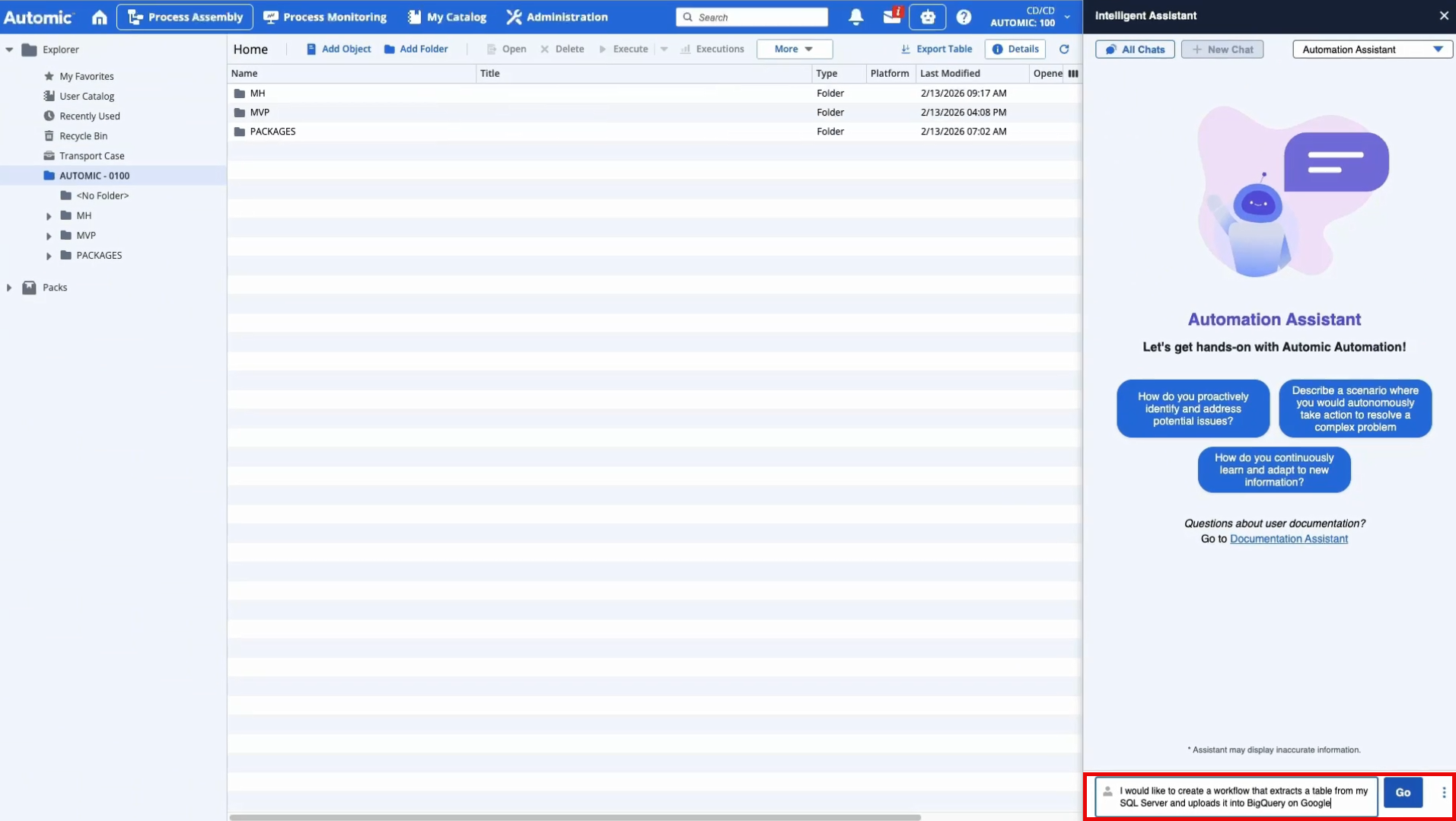1456x821 pixels.
Task: Expand the Packs tree node
Action: 9,288
